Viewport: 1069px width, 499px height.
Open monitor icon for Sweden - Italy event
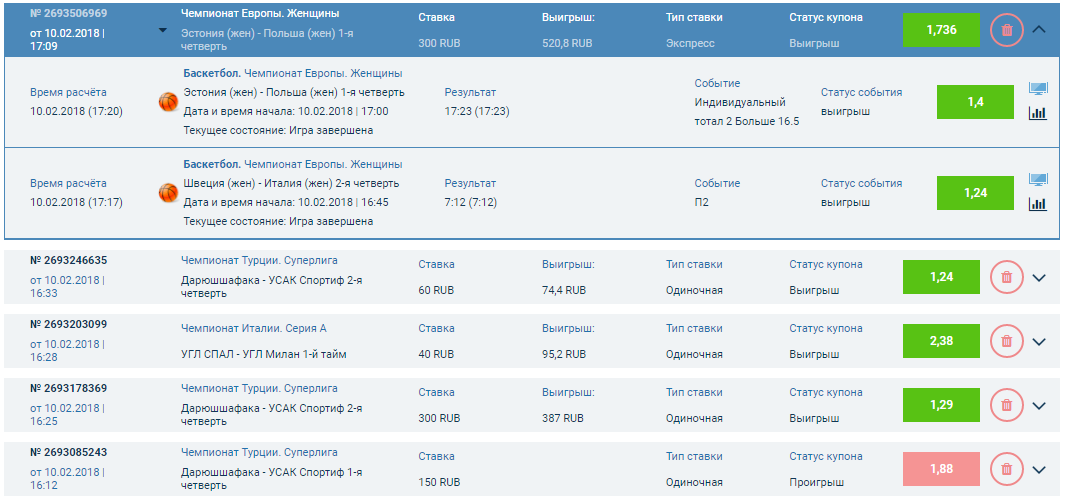tap(1038, 180)
